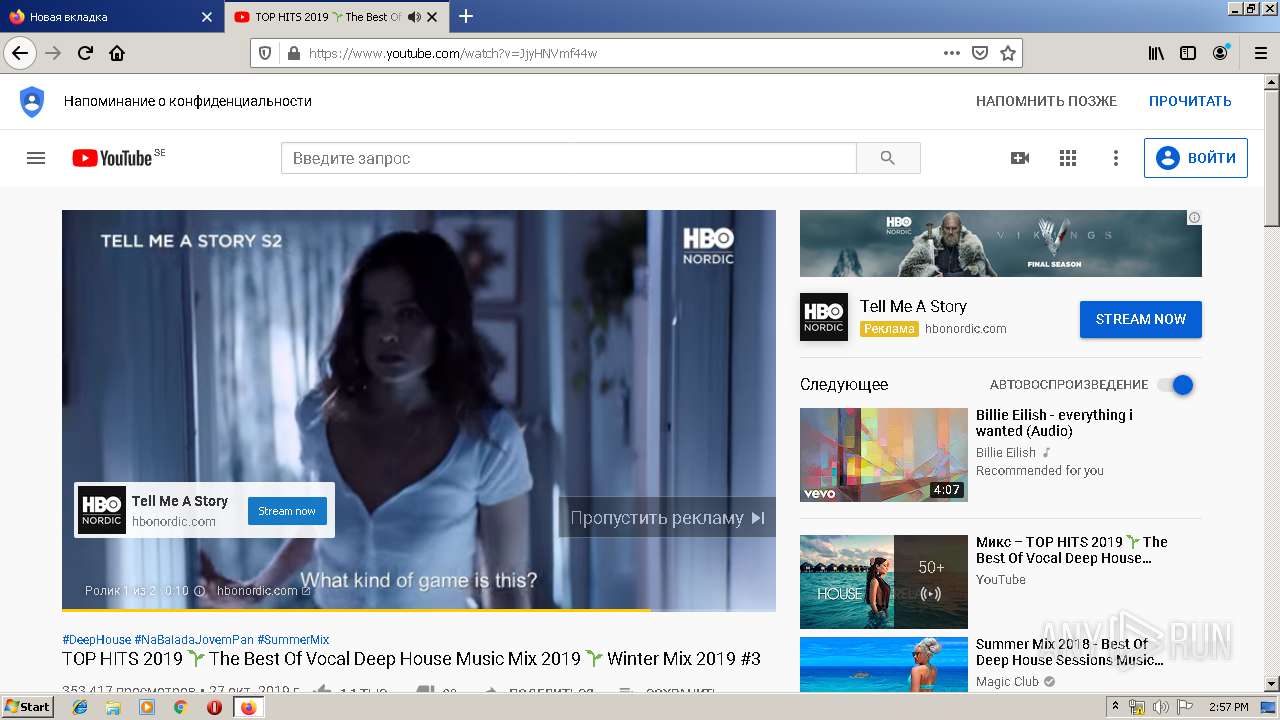Viewport: 1280px width, 720px height.
Task: Go back with the Firefox back arrow
Action: pyautogui.click(x=20, y=53)
